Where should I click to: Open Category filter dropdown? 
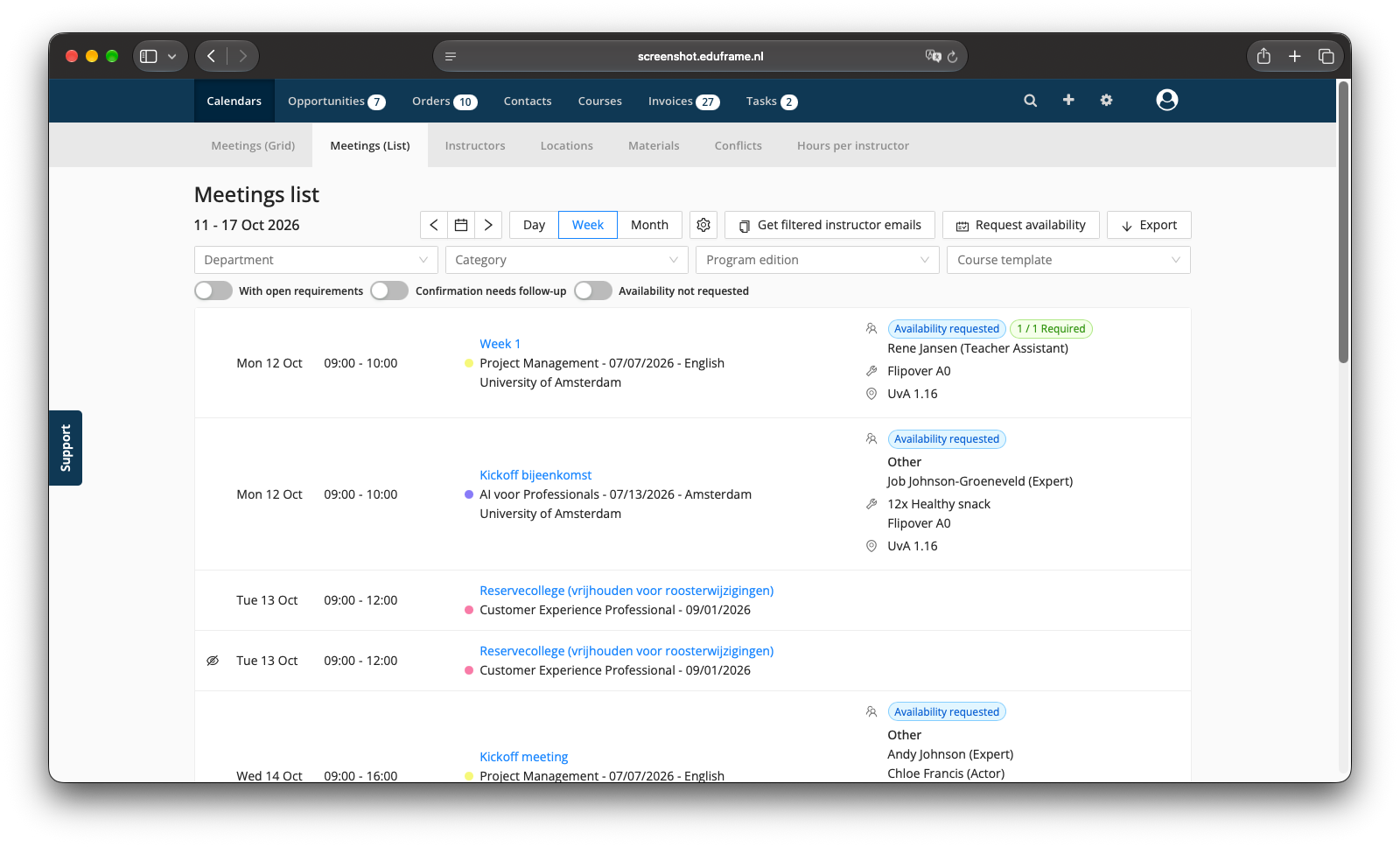pyautogui.click(x=567, y=260)
